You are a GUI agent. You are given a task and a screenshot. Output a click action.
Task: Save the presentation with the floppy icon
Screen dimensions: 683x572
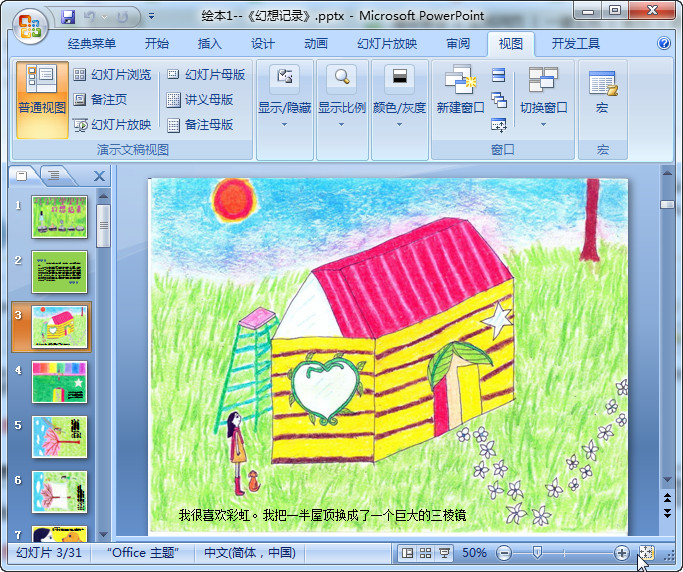click(68, 17)
